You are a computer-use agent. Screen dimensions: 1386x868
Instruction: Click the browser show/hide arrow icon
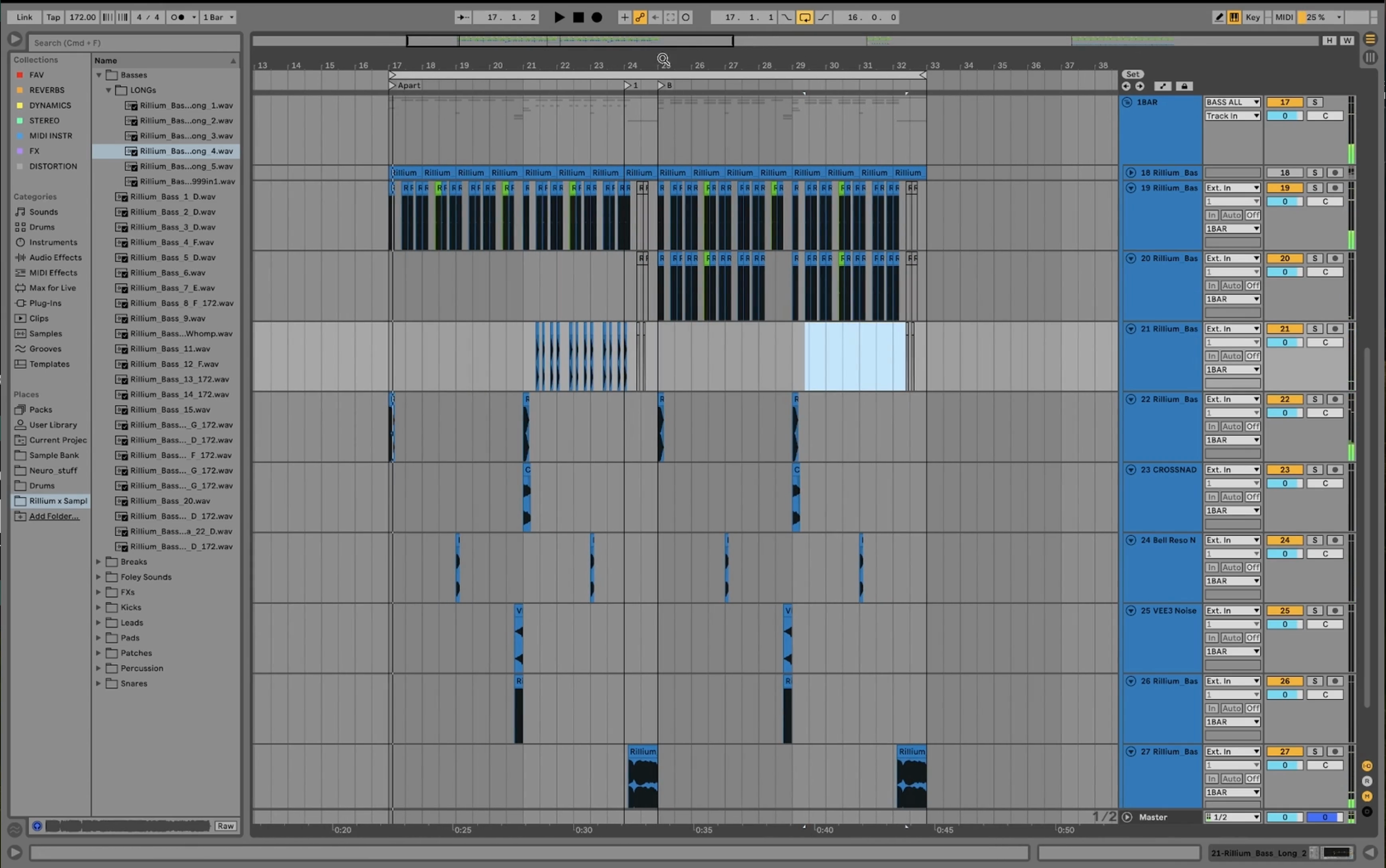pyautogui.click(x=15, y=39)
